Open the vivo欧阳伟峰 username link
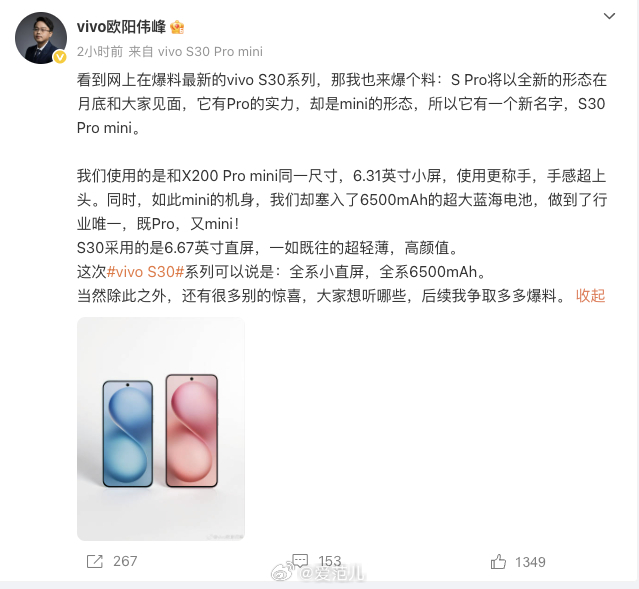This screenshot has height=589, width=639. coord(121,27)
